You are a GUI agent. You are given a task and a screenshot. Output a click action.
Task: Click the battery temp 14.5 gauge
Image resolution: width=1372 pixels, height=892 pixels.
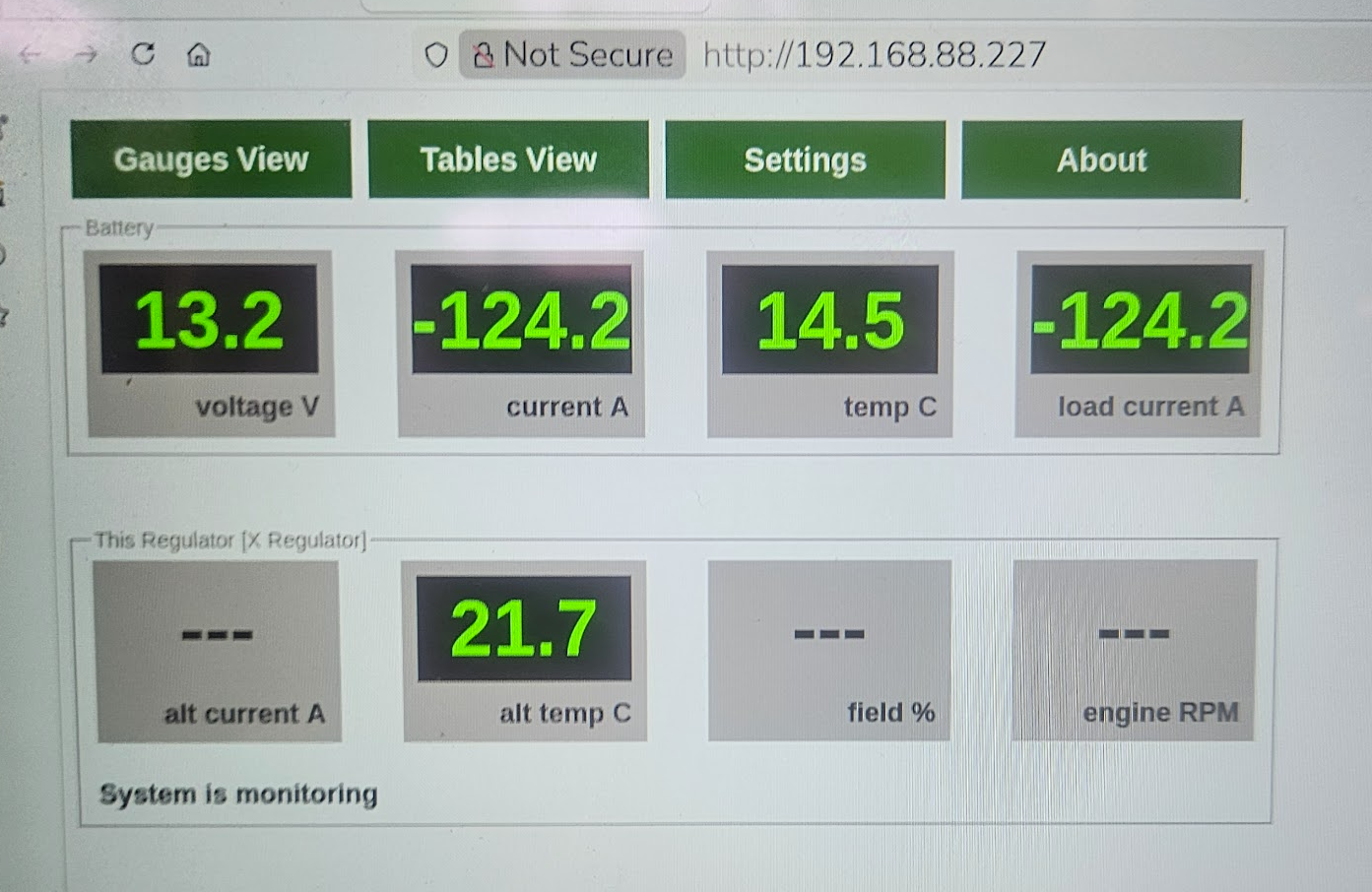829,344
